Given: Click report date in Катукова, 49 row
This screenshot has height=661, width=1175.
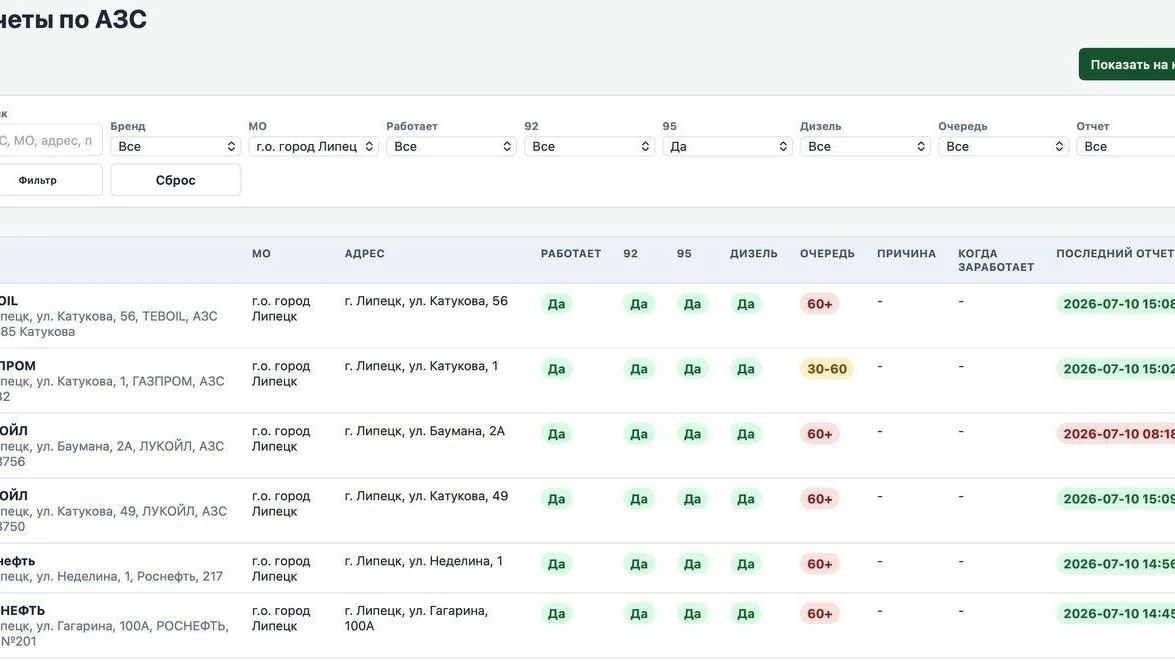Looking at the screenshot, I should pos(1116,499).
